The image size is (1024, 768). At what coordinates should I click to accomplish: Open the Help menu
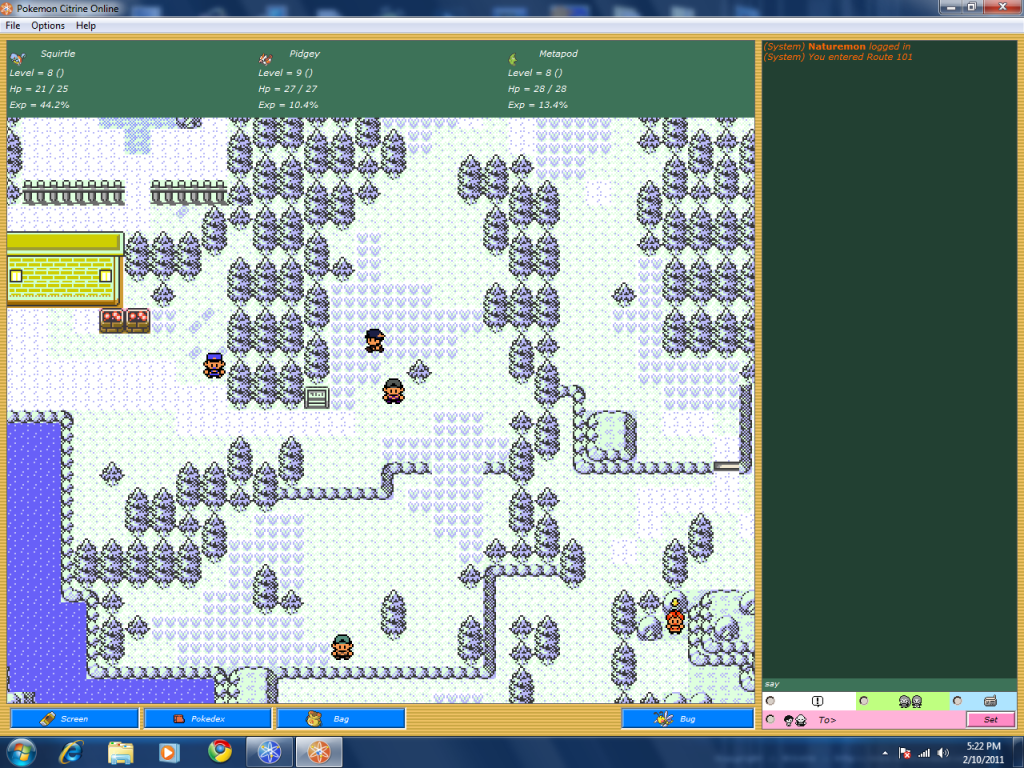86,25
